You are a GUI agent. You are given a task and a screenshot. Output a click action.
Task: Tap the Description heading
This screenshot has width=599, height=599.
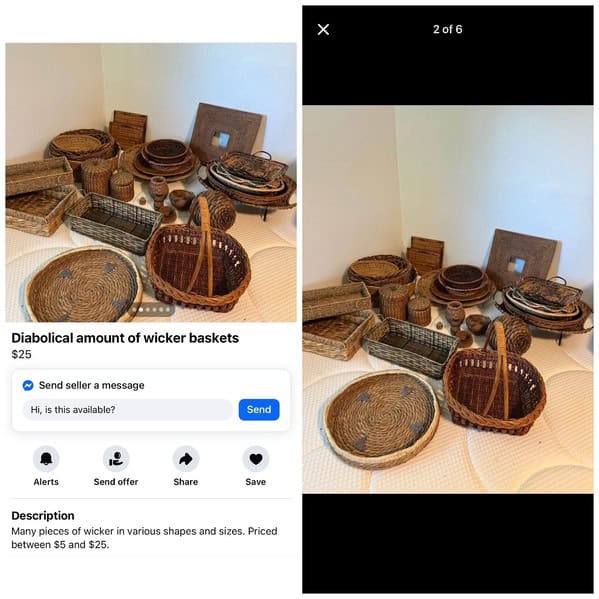tap(43, 515)
